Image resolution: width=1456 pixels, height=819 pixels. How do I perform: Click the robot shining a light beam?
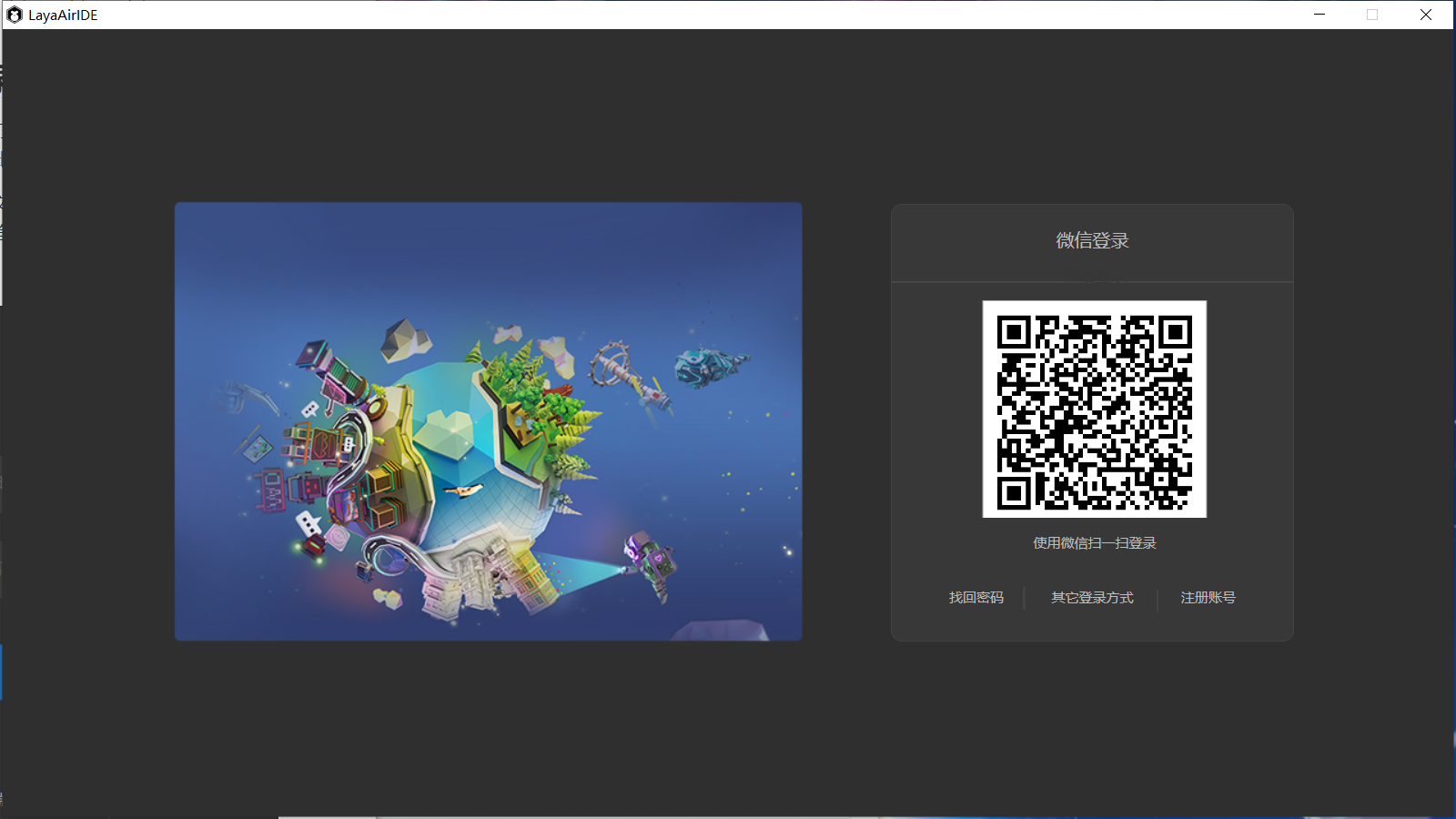coord(650,562)
